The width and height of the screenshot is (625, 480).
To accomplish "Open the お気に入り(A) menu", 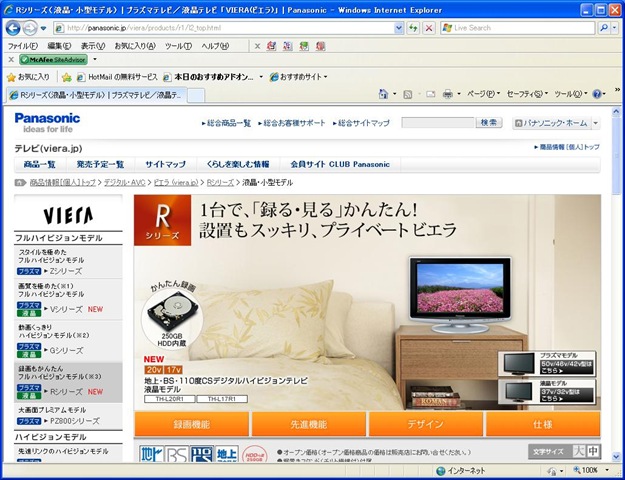I will (135, 46).
